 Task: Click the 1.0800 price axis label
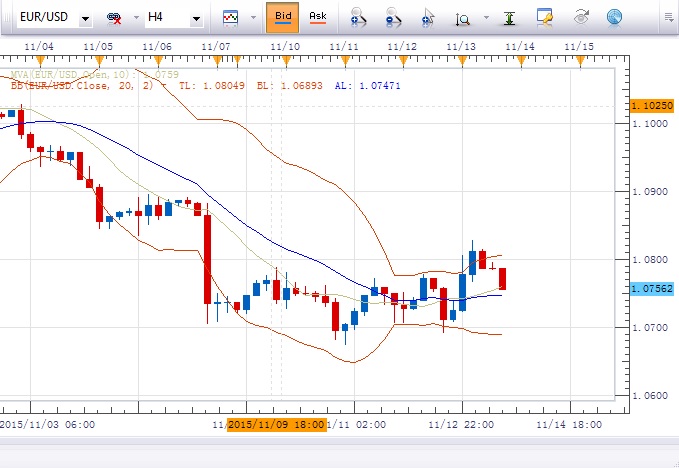click(650, 260)
